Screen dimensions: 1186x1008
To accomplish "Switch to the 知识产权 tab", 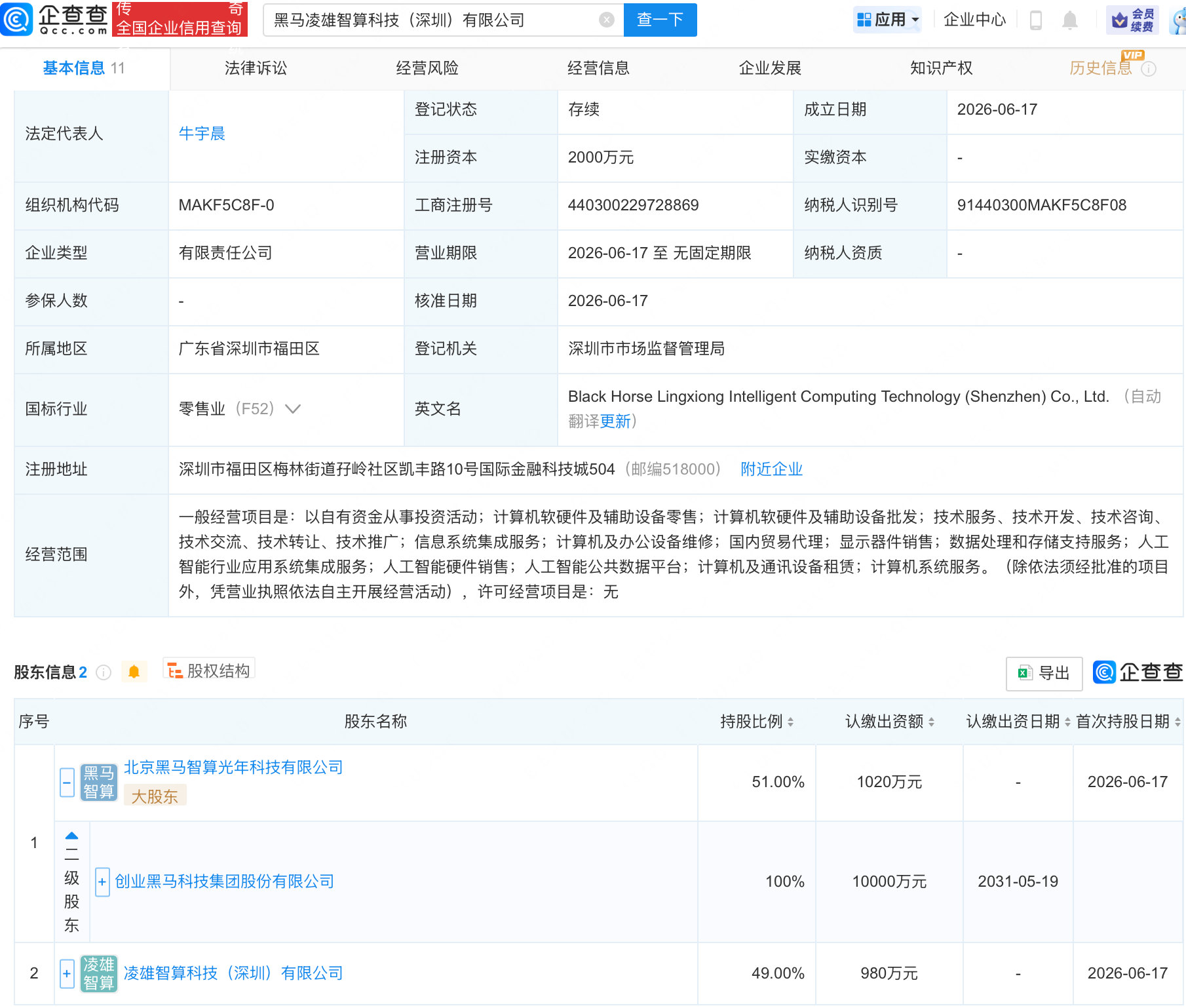I will coord(941,68).
